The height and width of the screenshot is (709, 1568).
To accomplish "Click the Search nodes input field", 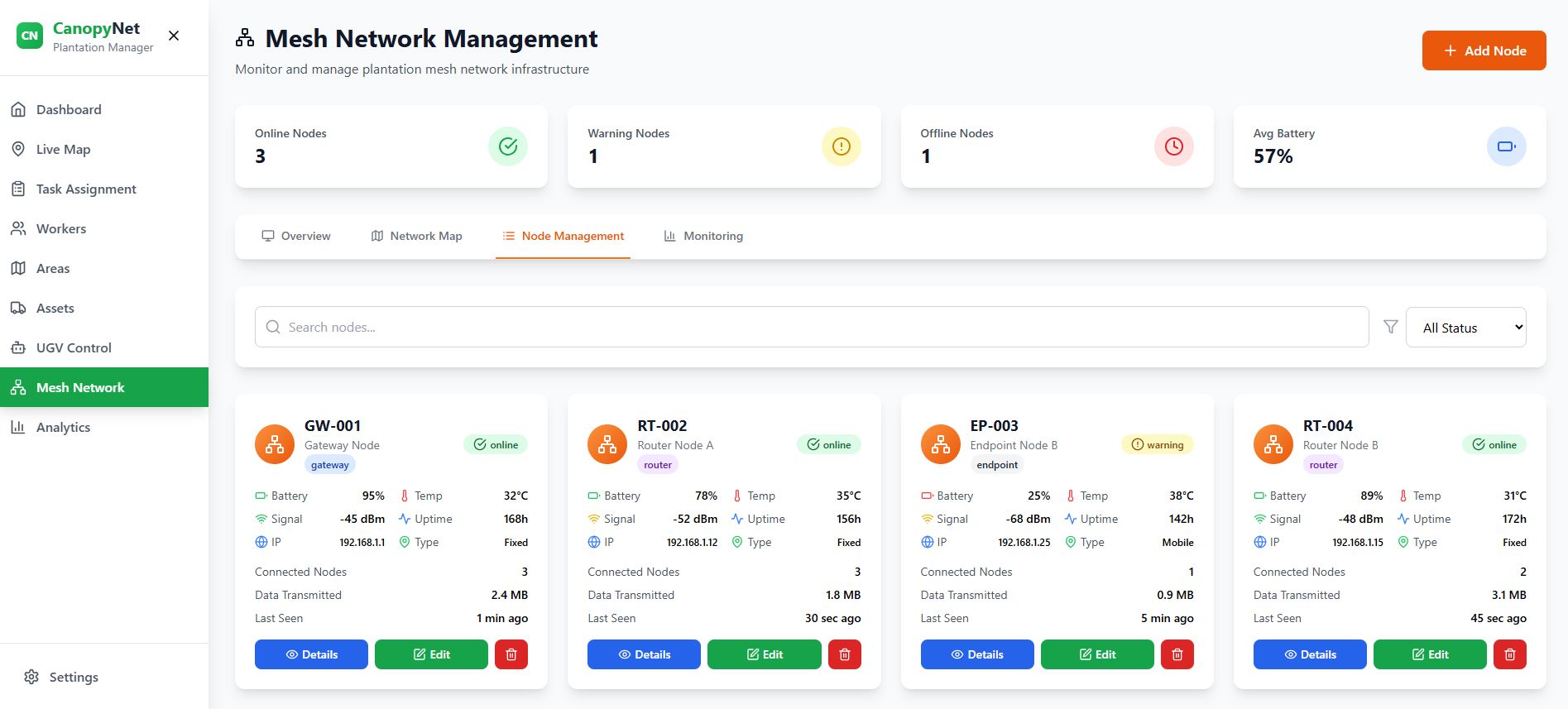I will click(812, 327).
